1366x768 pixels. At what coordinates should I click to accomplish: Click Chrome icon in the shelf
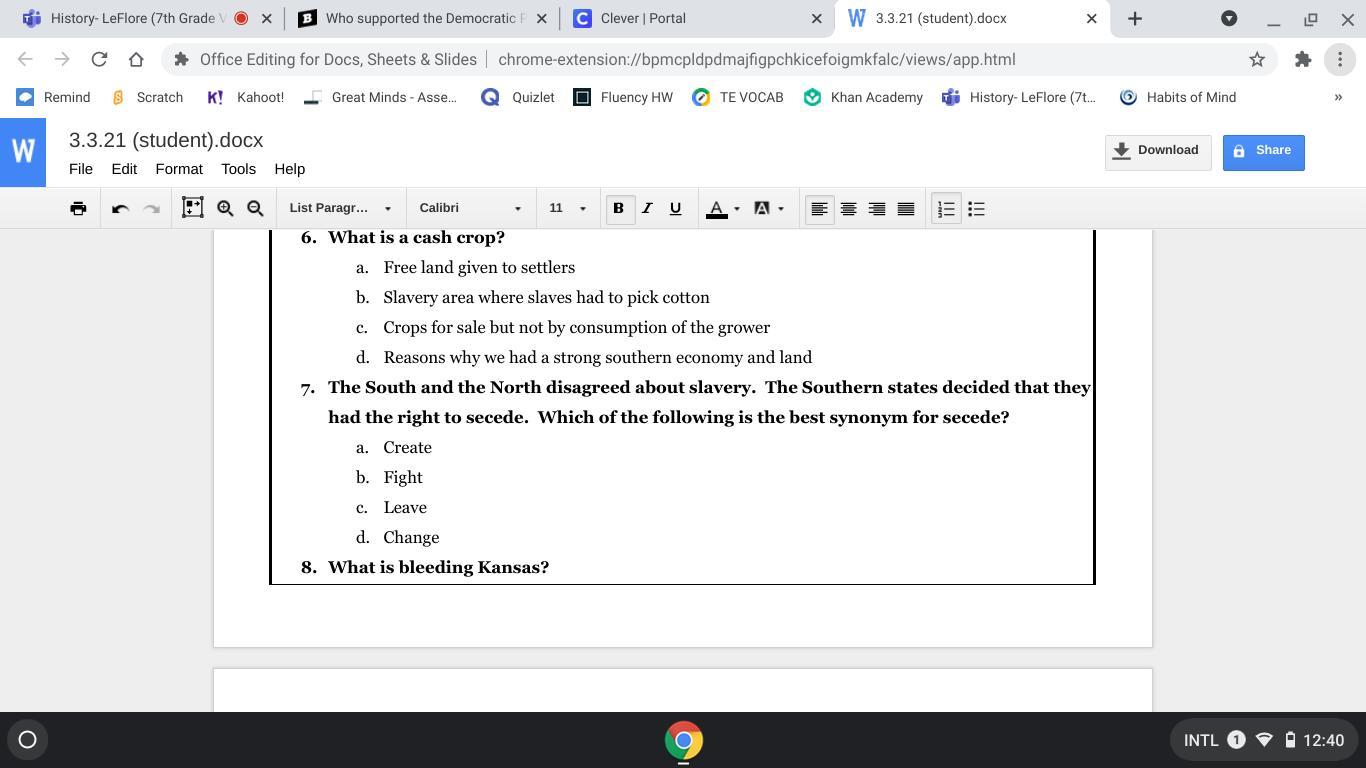tap(684, 740)
